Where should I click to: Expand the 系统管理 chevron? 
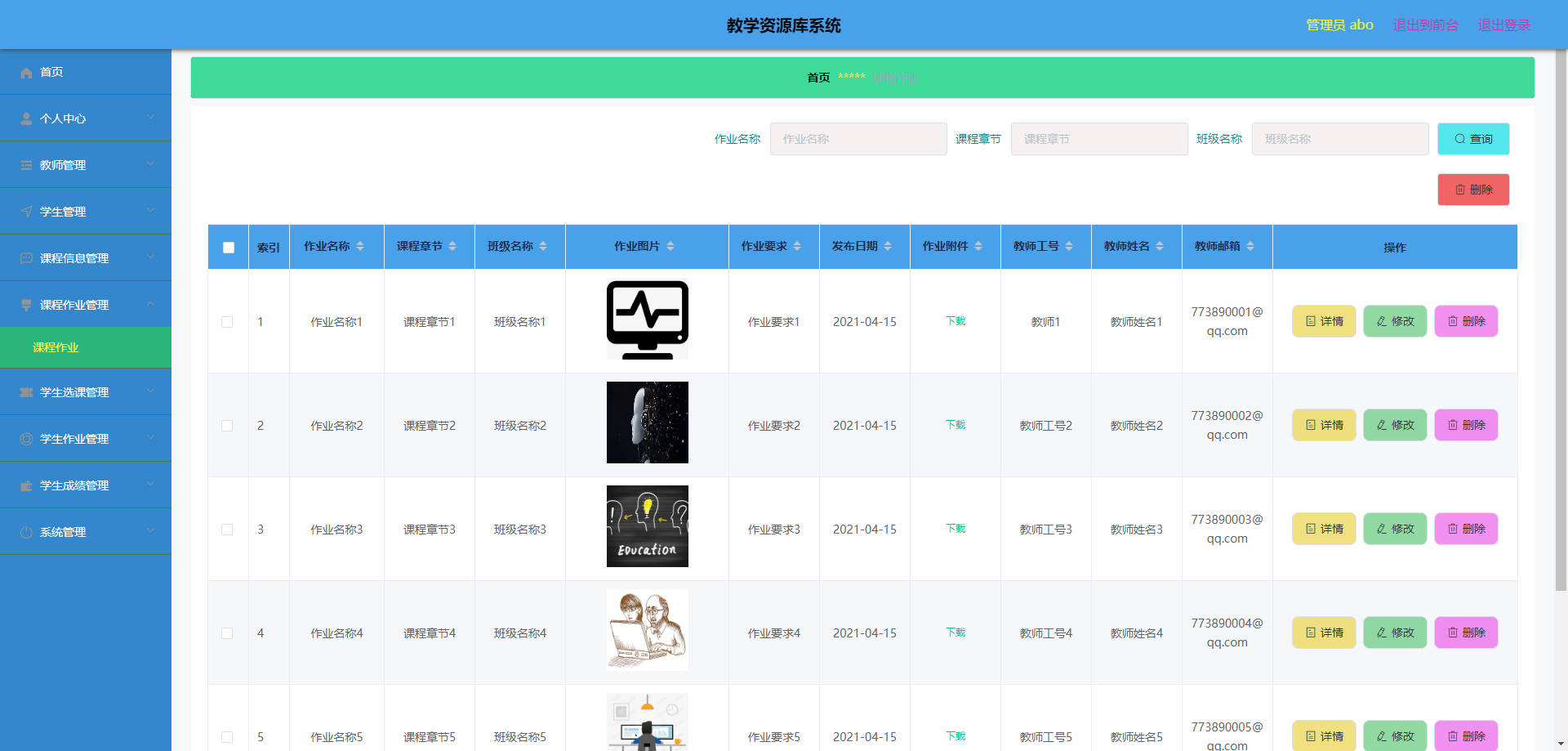coord(151,531)
